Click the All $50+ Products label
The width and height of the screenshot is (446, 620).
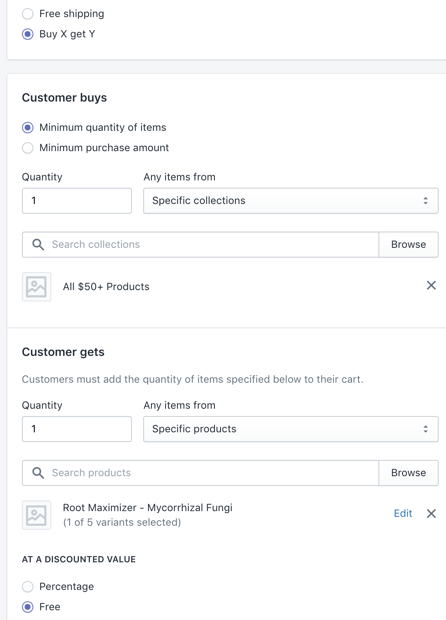pos(106,286)
